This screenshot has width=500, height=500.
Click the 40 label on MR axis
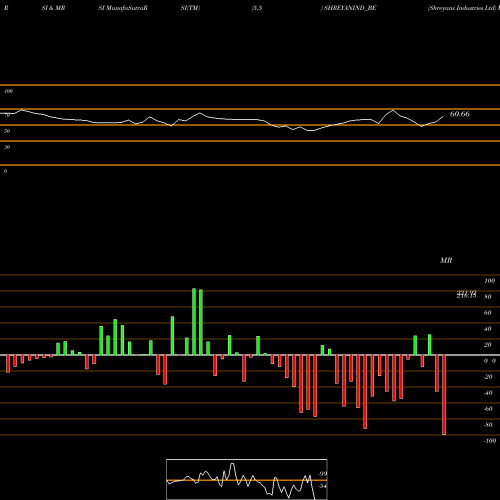pyautogui.click(x=488, y=329)
